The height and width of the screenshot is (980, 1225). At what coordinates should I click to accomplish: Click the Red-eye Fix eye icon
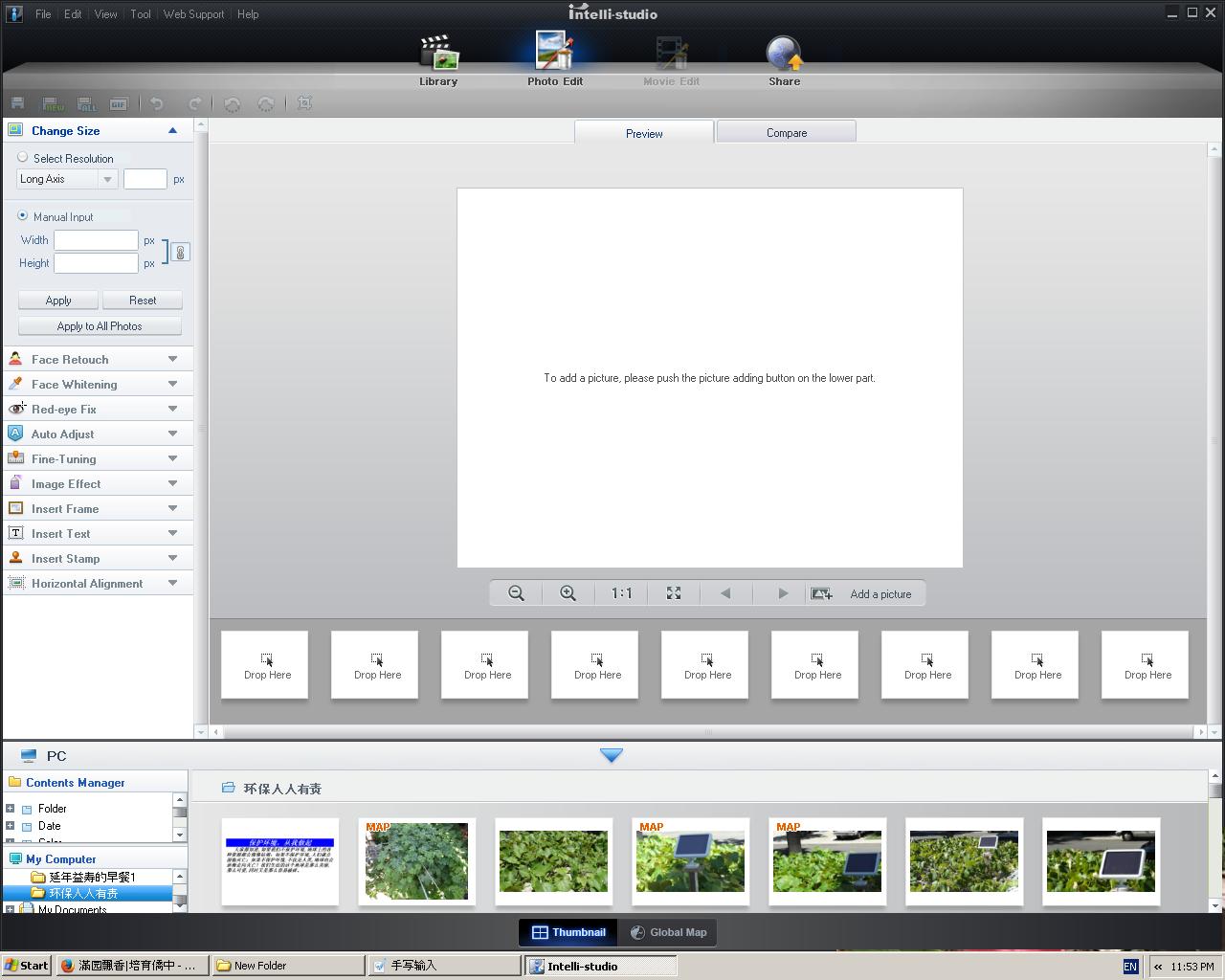[15, 409]
